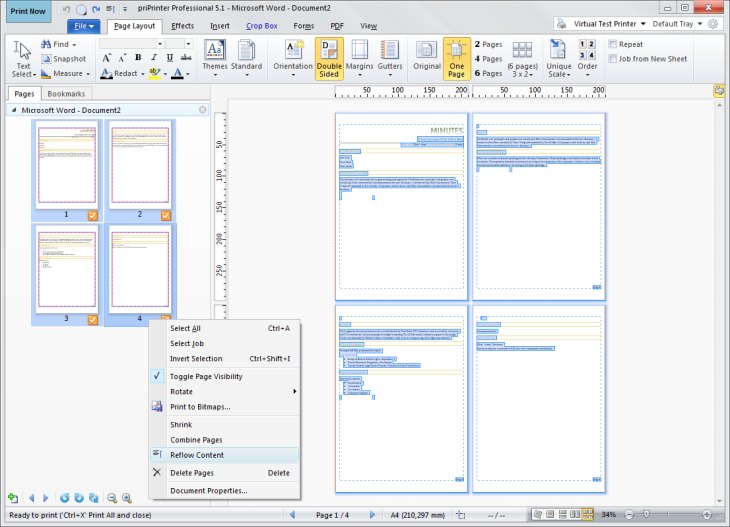Screen dimensions: 730x527
Task: Zoom out the thumbnails panel
Action: [x=112, y=498]
